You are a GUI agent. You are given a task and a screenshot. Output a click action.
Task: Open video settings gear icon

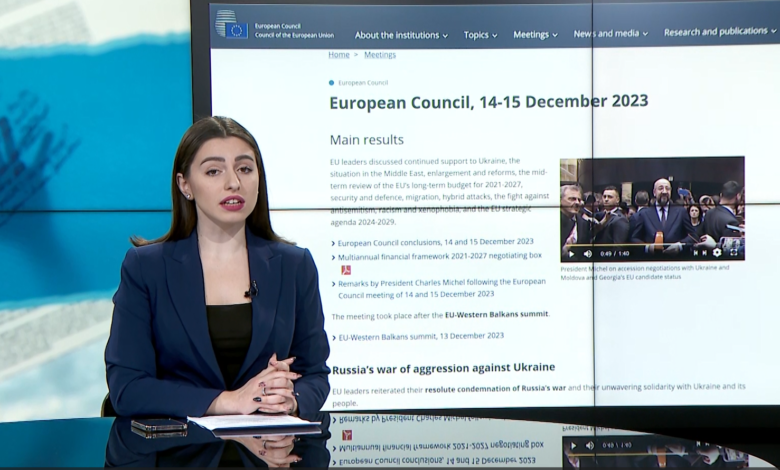[x=717, y=252]
